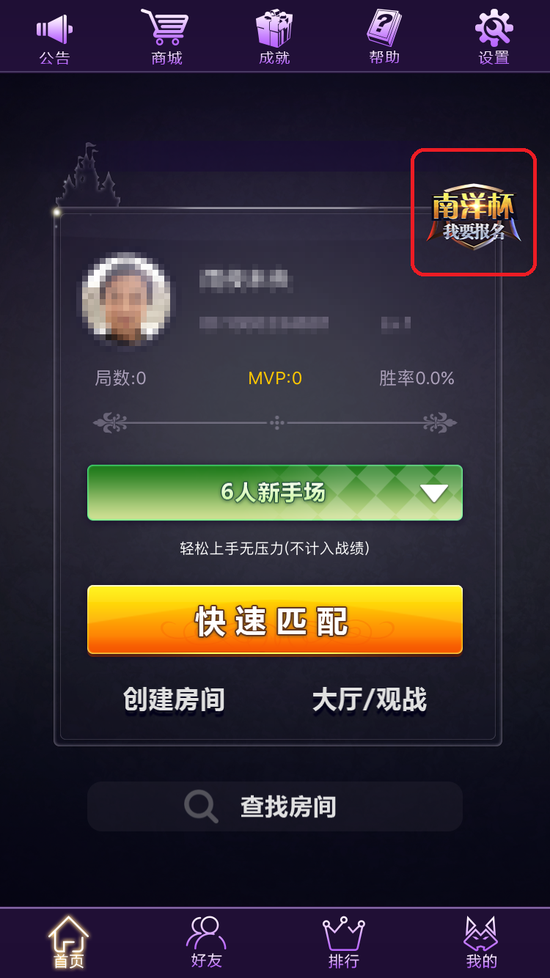
Task: Tap the MVP:0 stat label
Action: (x=275, y=378)
